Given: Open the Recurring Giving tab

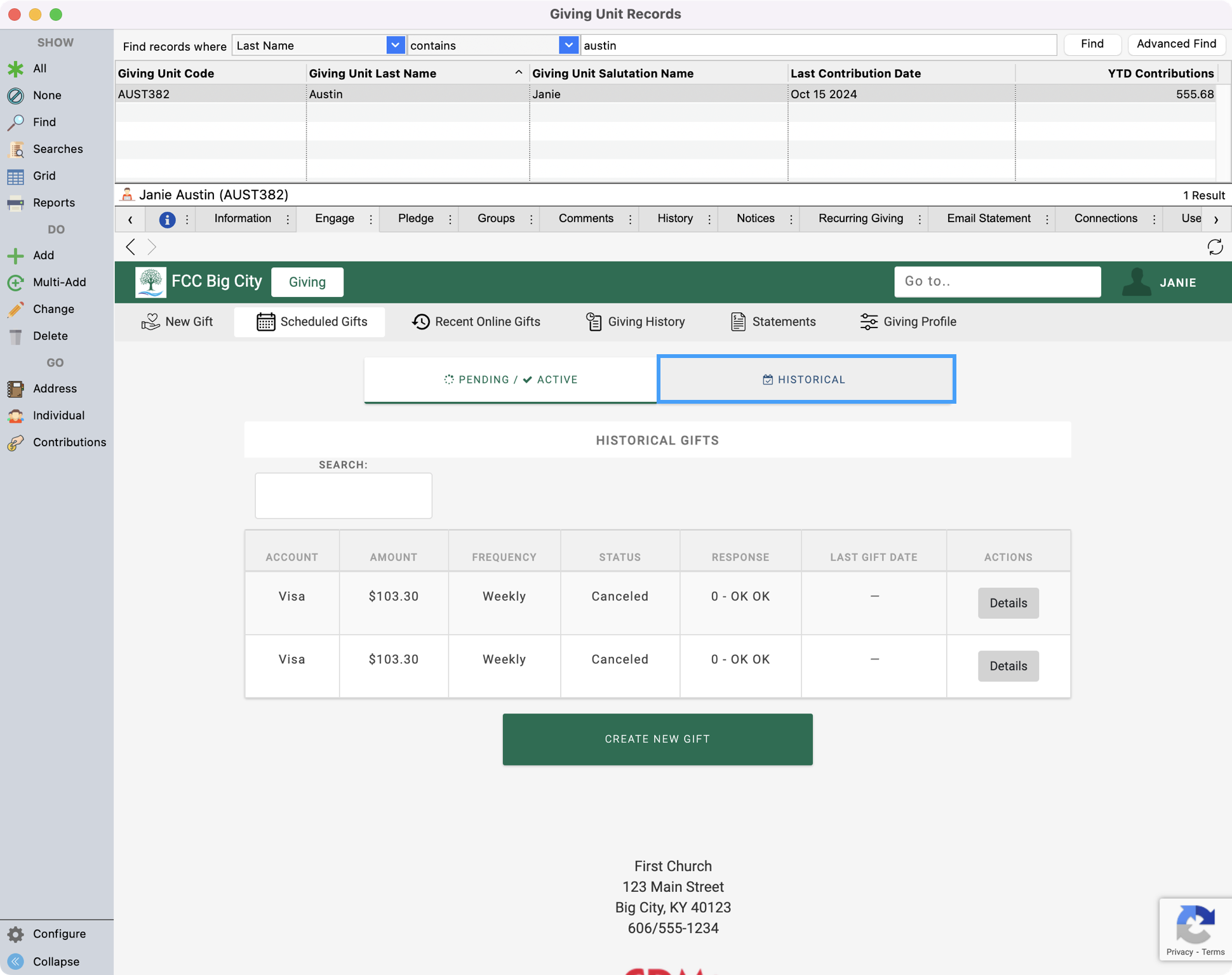Looking at the screenshot, I should tap(860, 218).
